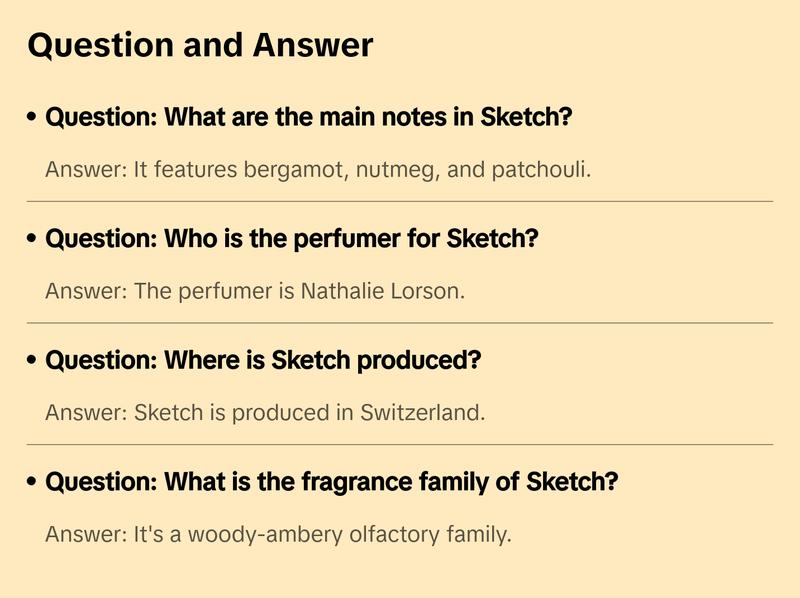
Task: Select the question about Sketch's main notes
Action: (x=309, y=117)
